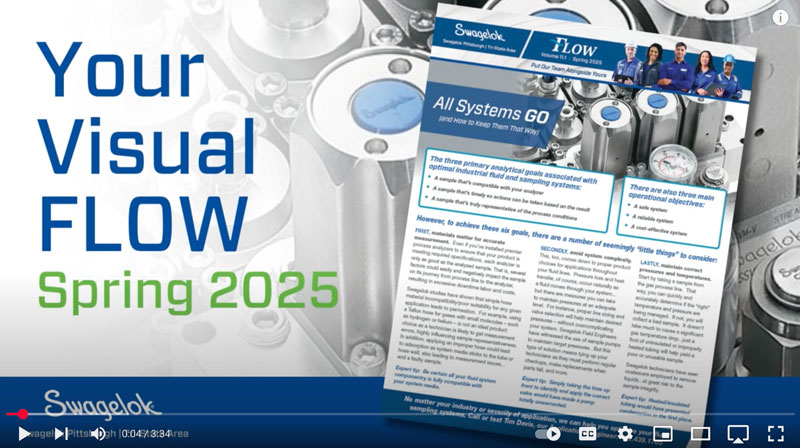Switch to theater mode
This screenshot has width=800, height=448.
click(700, 434)
